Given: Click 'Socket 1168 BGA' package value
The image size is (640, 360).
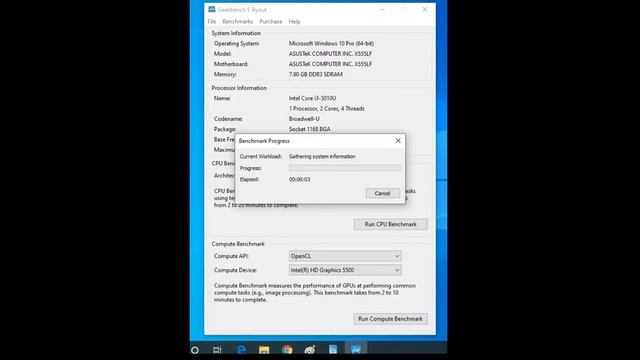Looking at the screenshot, I should click(310, 129).
